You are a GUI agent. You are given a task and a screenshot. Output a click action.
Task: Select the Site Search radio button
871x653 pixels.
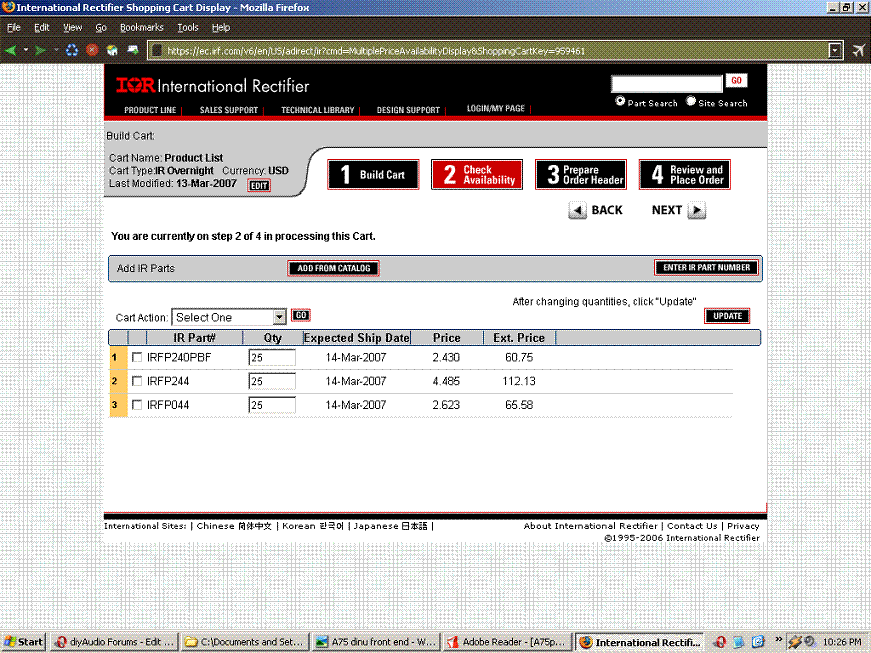click(x=690, y=101)
